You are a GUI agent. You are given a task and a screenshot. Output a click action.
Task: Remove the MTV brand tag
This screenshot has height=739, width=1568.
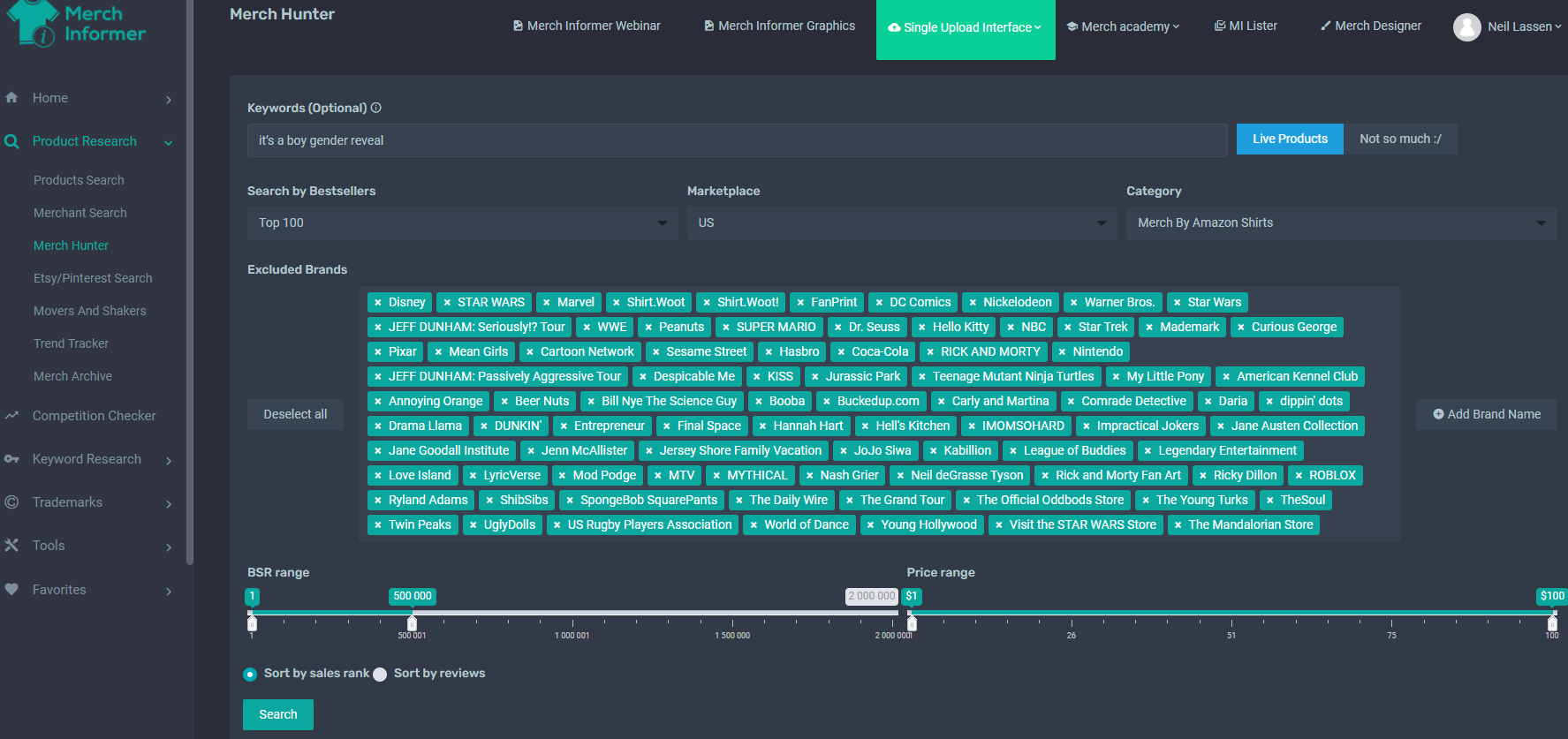click(x=658, y=476)
